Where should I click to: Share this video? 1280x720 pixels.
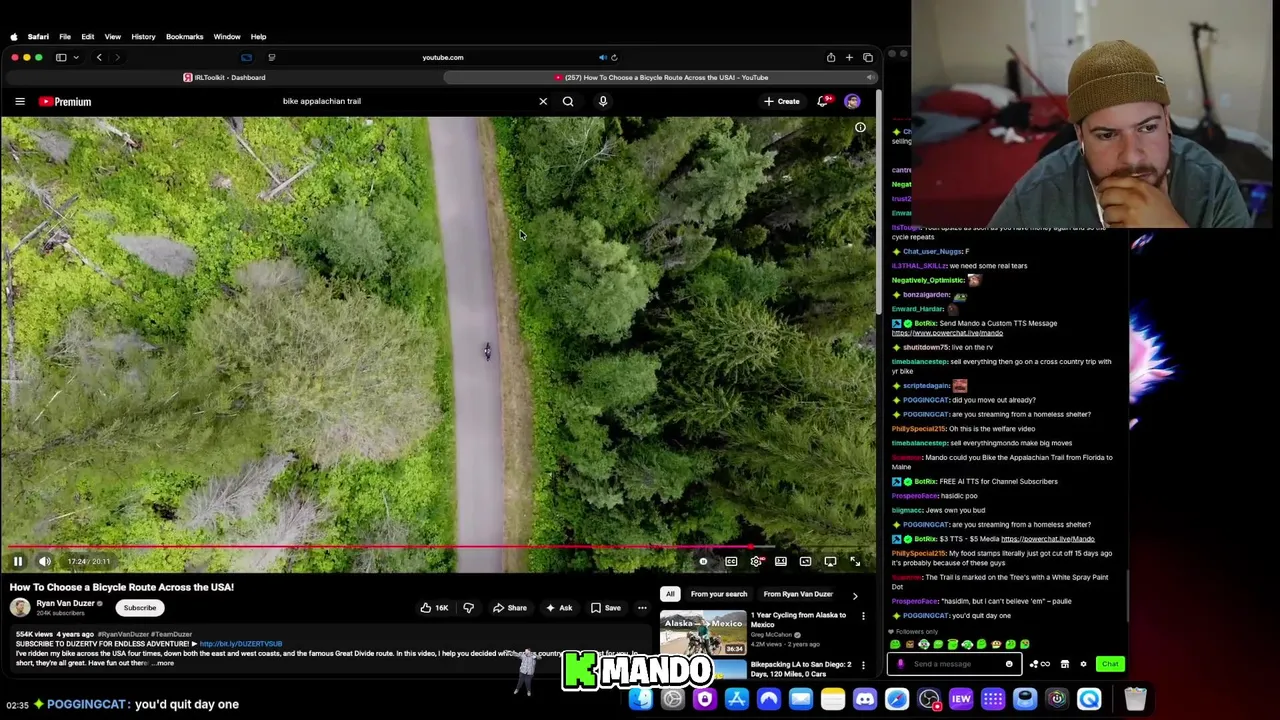(x=510, y=608)
